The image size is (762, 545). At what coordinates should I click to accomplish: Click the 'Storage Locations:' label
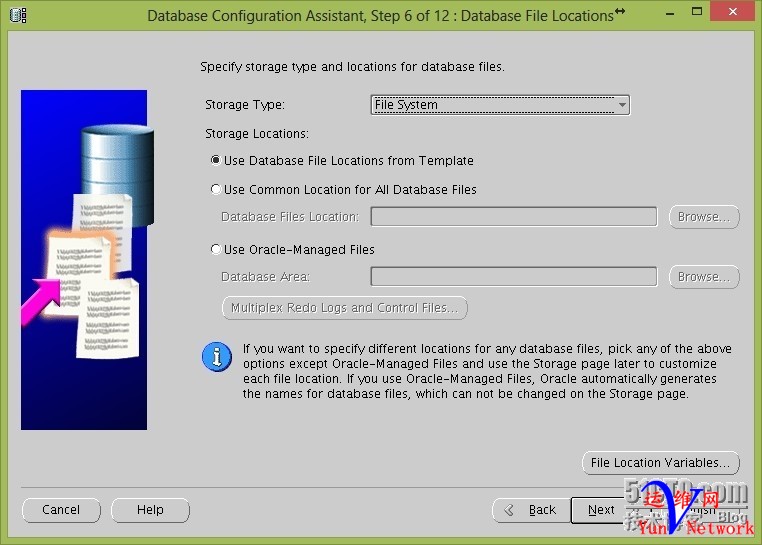coord(257,134)
